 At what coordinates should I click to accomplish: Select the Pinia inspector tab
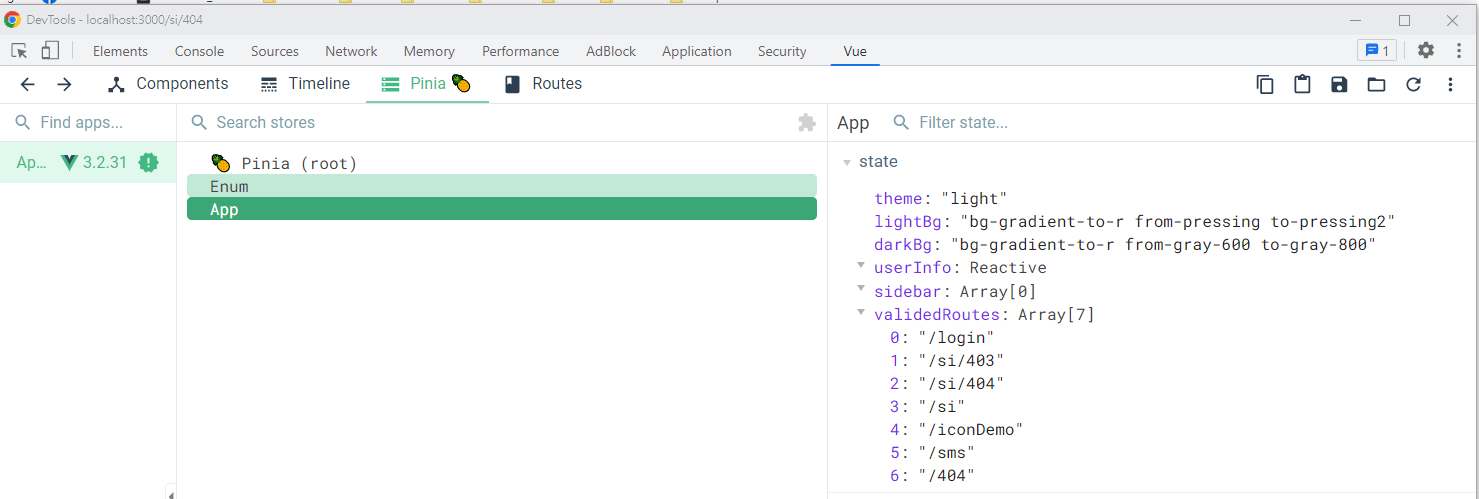click(x=427, y=84)
